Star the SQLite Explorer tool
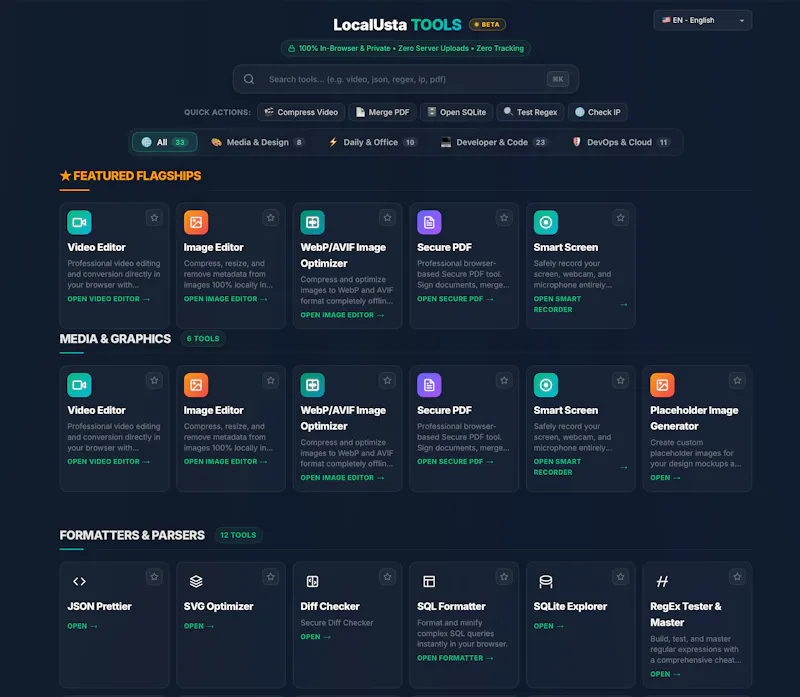Image resolution: width=800 pixels, height=697 pixels. coord(620,577)
